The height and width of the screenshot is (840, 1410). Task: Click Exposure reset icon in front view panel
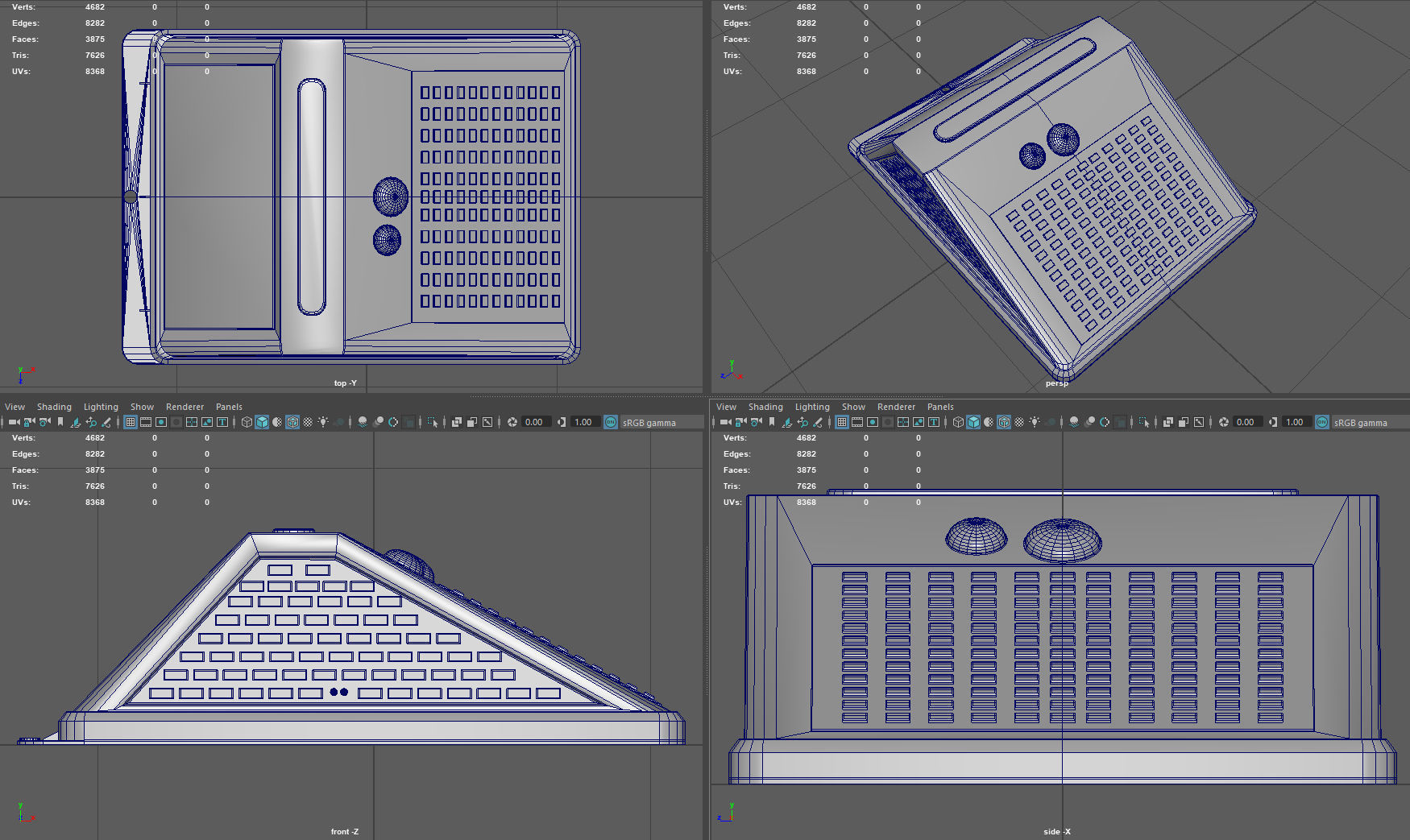(512, 422)
